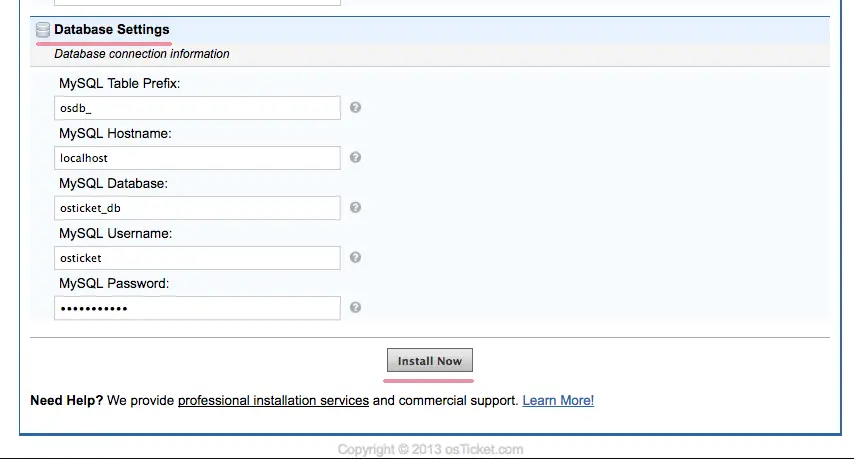Follow the Learn More! link
Screen dimensions: 854x459
[558, 401]
